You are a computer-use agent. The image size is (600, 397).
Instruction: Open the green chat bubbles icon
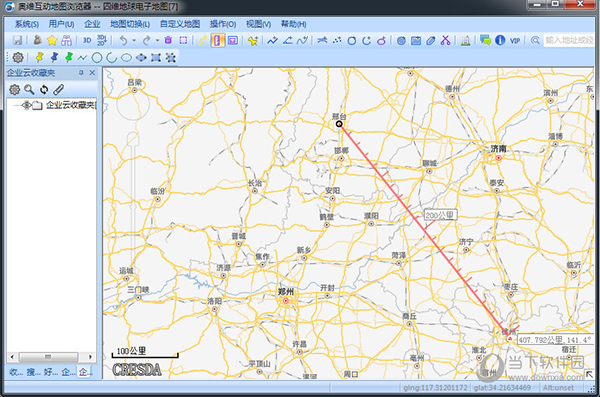(x=485, y=40)
